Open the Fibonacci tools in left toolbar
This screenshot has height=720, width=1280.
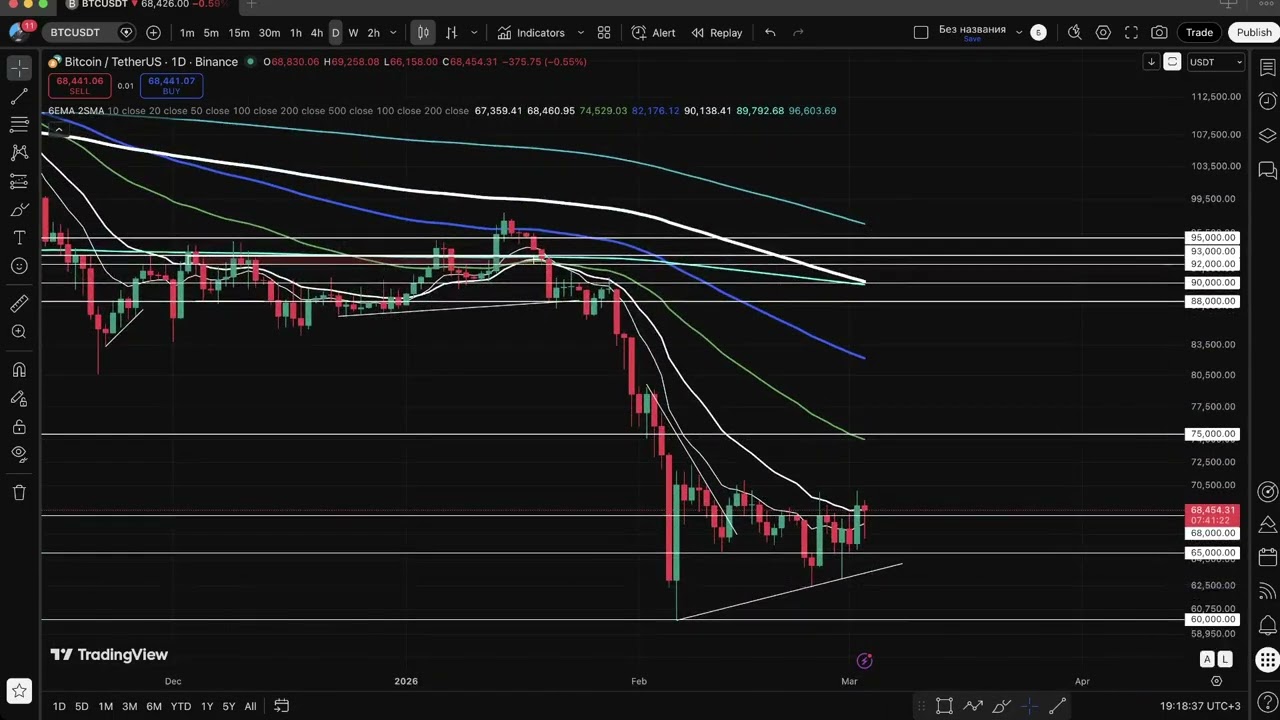pyautogui.click(x=19, y=125)
